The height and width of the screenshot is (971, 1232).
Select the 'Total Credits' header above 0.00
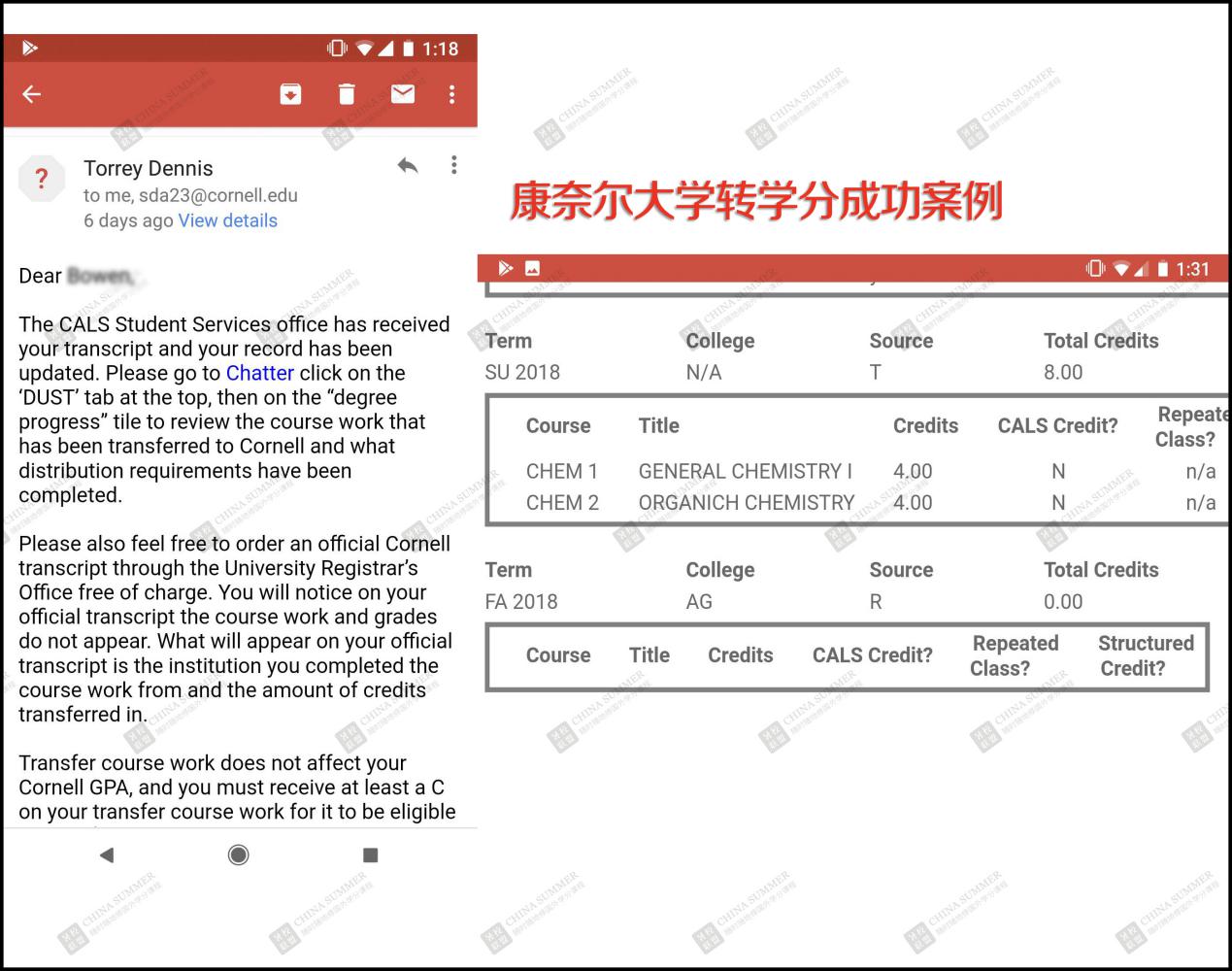[1101, 570]
